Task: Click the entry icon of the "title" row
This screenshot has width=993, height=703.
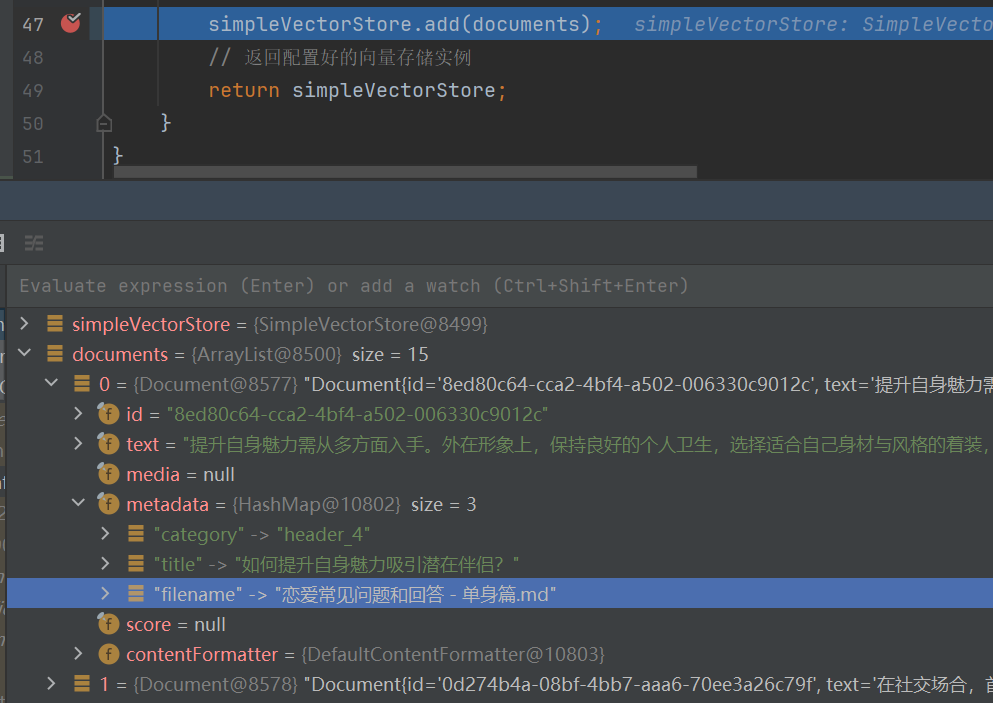Action: pos(136,563)
